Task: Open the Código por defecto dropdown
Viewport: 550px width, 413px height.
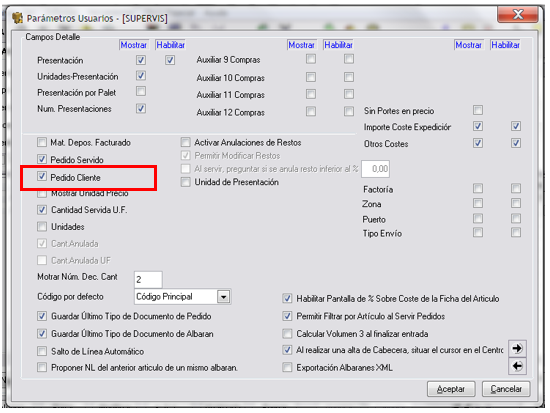Action: pos(223,297)
